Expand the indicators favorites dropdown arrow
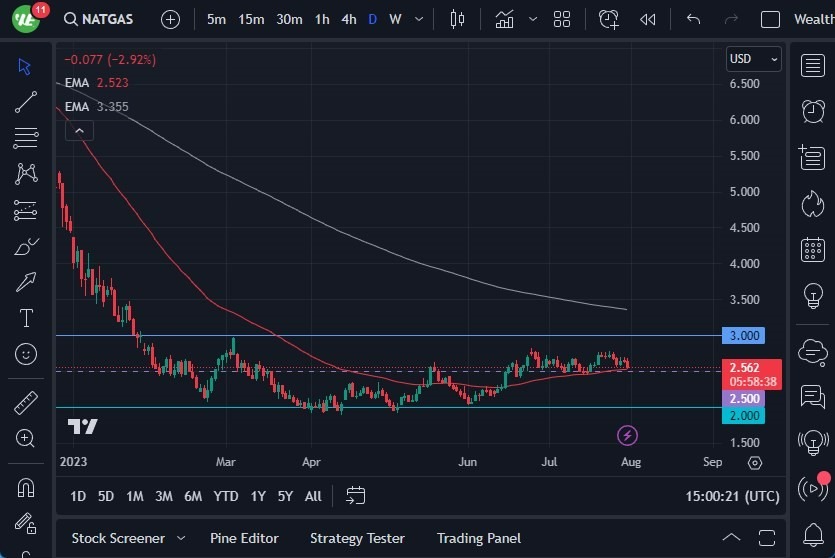 click(x=533, y=20)
